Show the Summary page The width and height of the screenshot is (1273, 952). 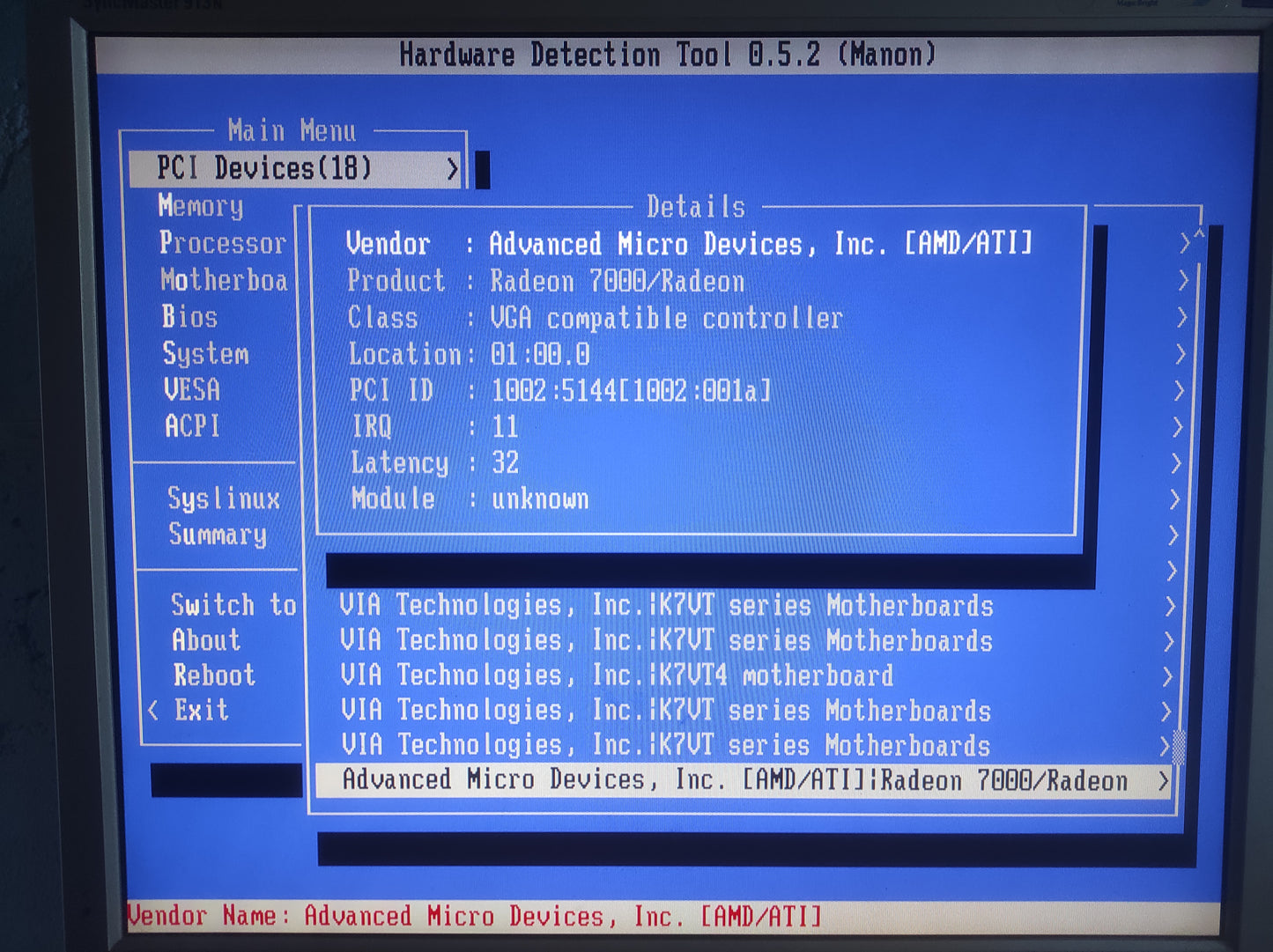pos(217,535)
